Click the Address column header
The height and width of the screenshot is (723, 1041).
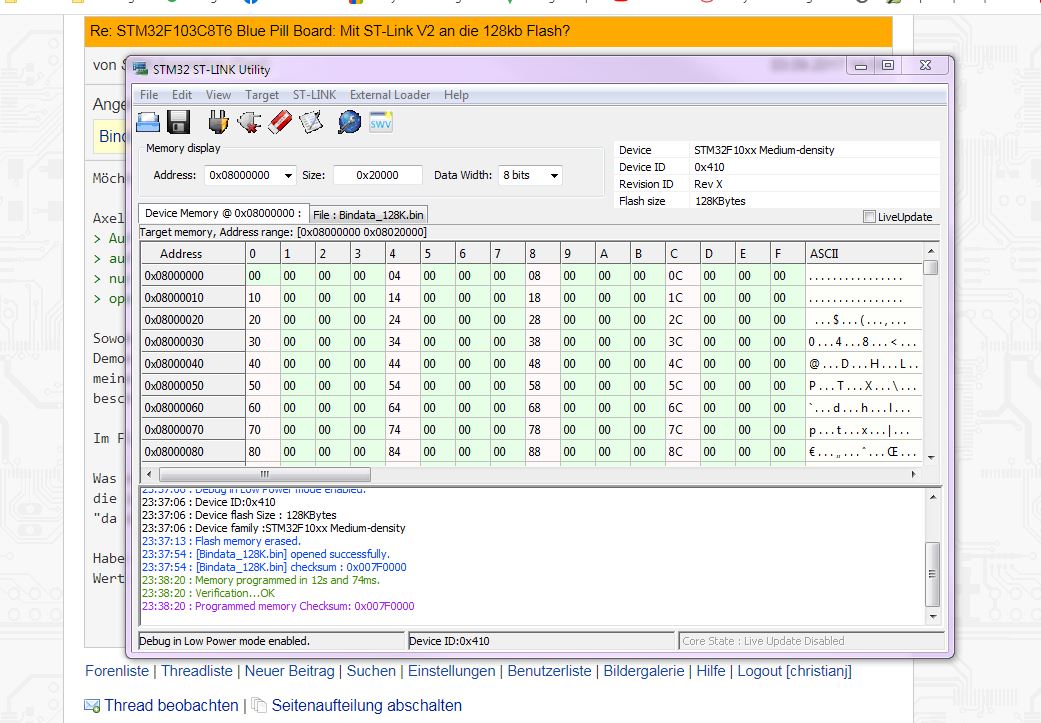(x=193, y=253)
